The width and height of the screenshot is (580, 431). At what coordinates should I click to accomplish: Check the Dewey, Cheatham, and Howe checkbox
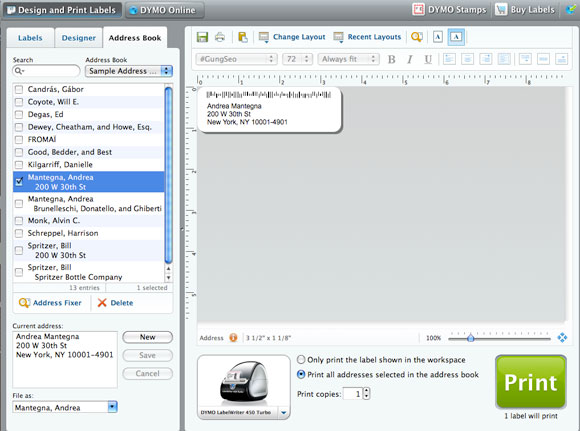(19, 127)
